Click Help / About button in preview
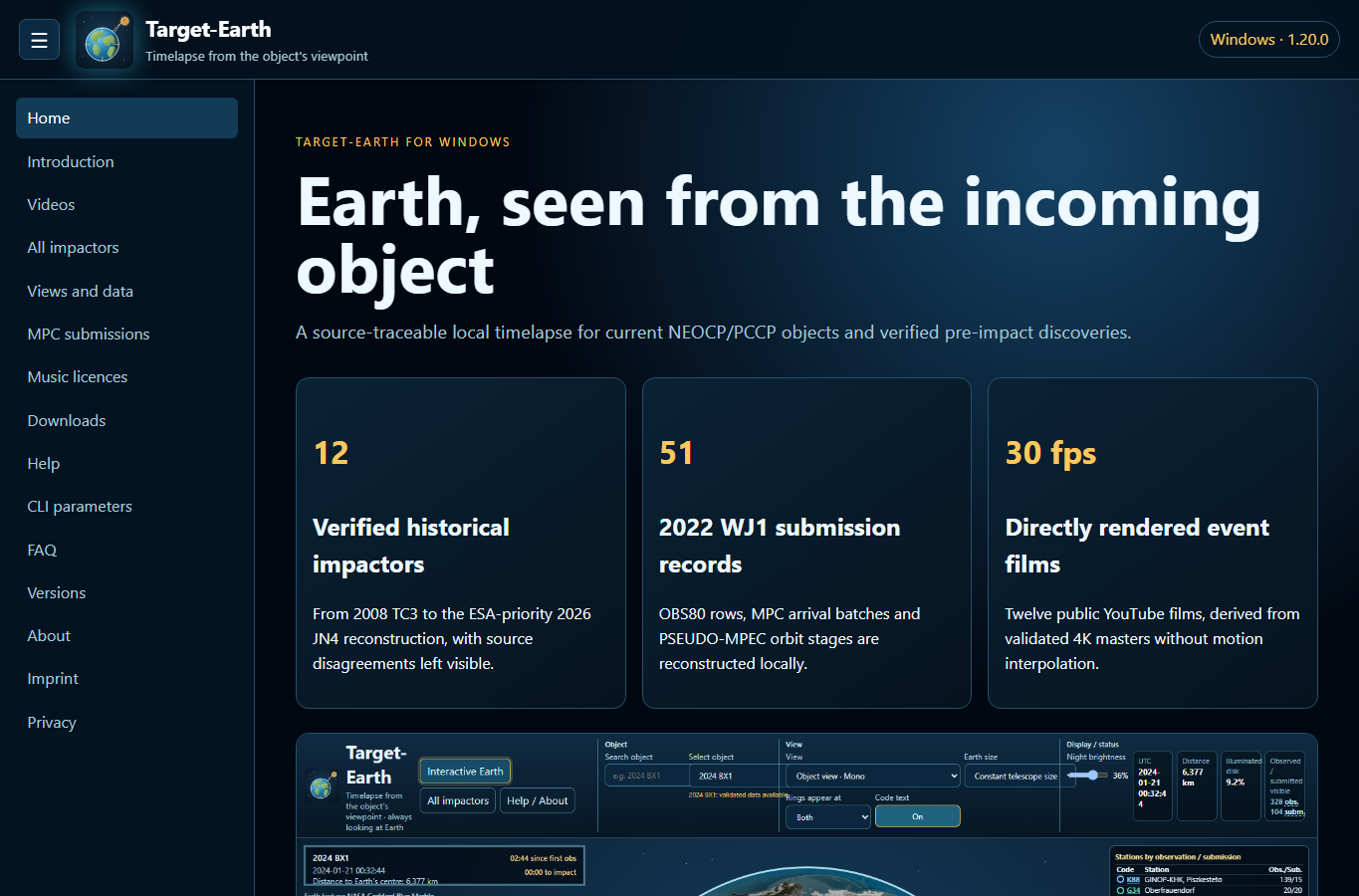 click(x=538, y=800)
